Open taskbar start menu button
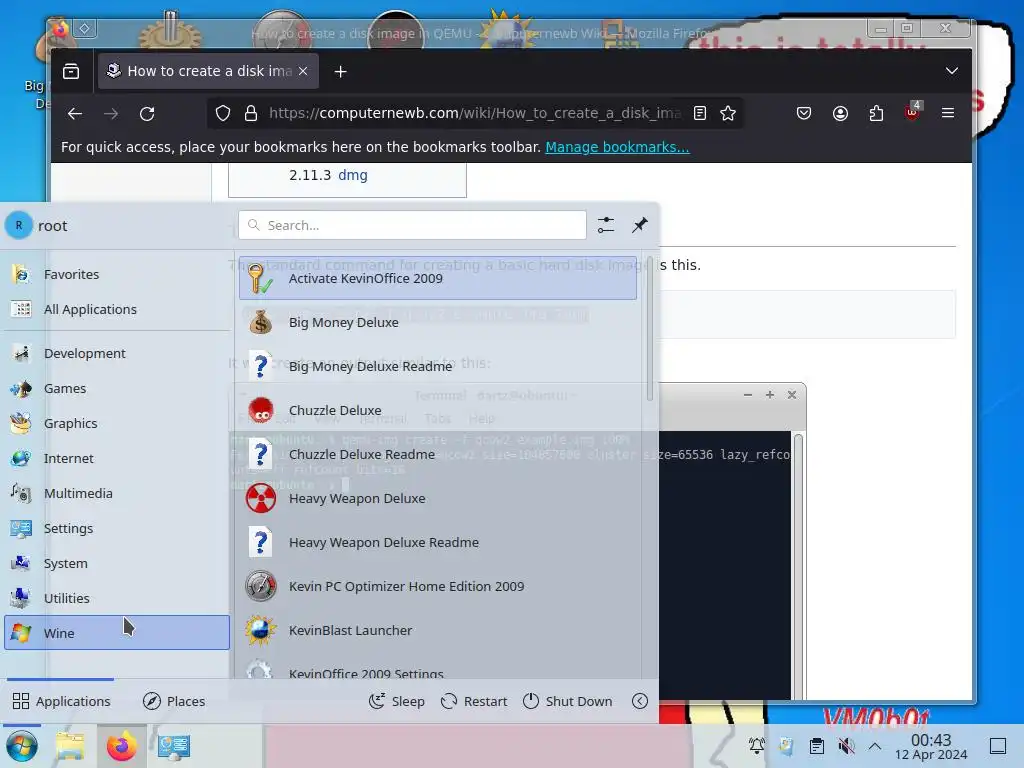The width and height of the screenshot is (1024, 768). point(22,746)
